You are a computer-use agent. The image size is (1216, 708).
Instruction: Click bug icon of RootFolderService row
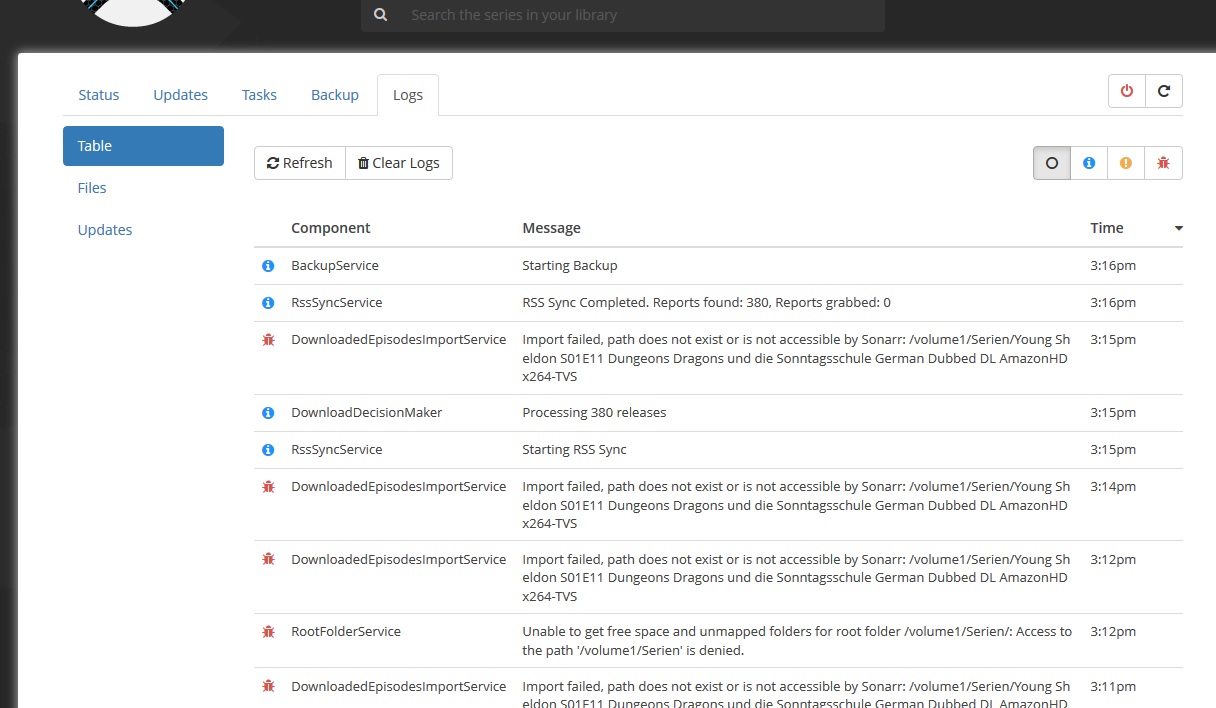pos(268,632)
